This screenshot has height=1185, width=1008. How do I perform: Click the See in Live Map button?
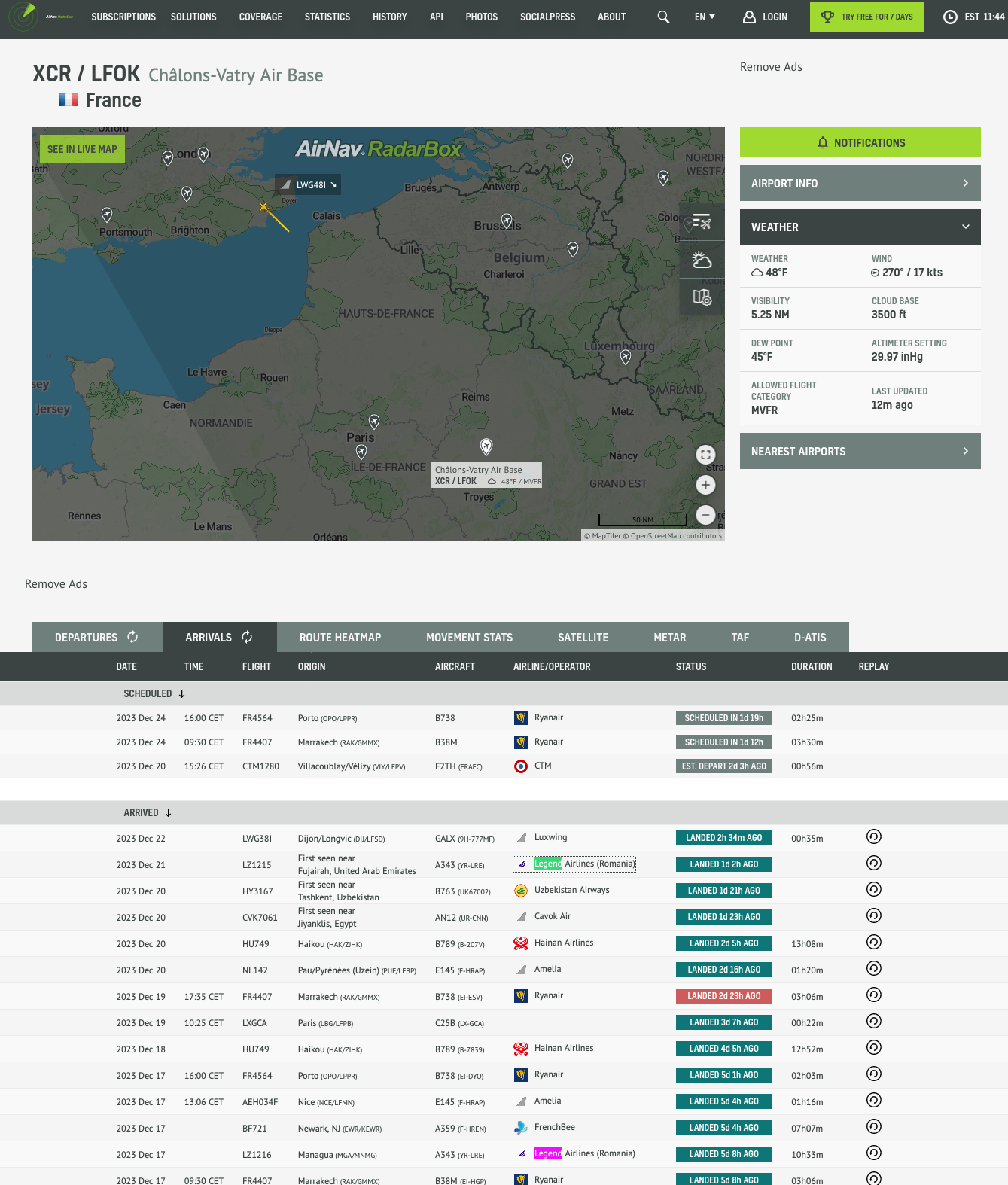click(x=82, y=149)
